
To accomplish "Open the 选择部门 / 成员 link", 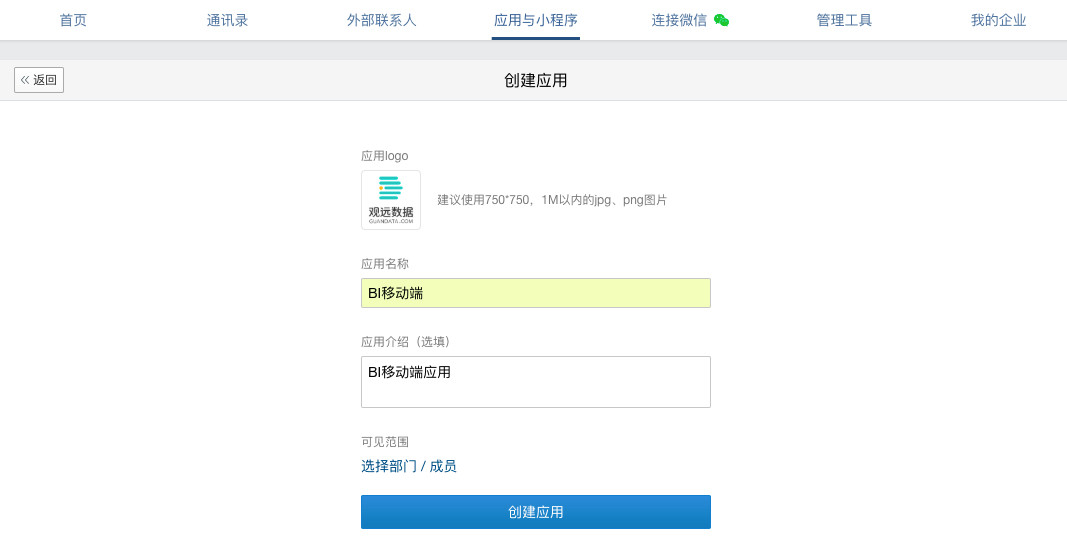I will [x=408, y=466].
